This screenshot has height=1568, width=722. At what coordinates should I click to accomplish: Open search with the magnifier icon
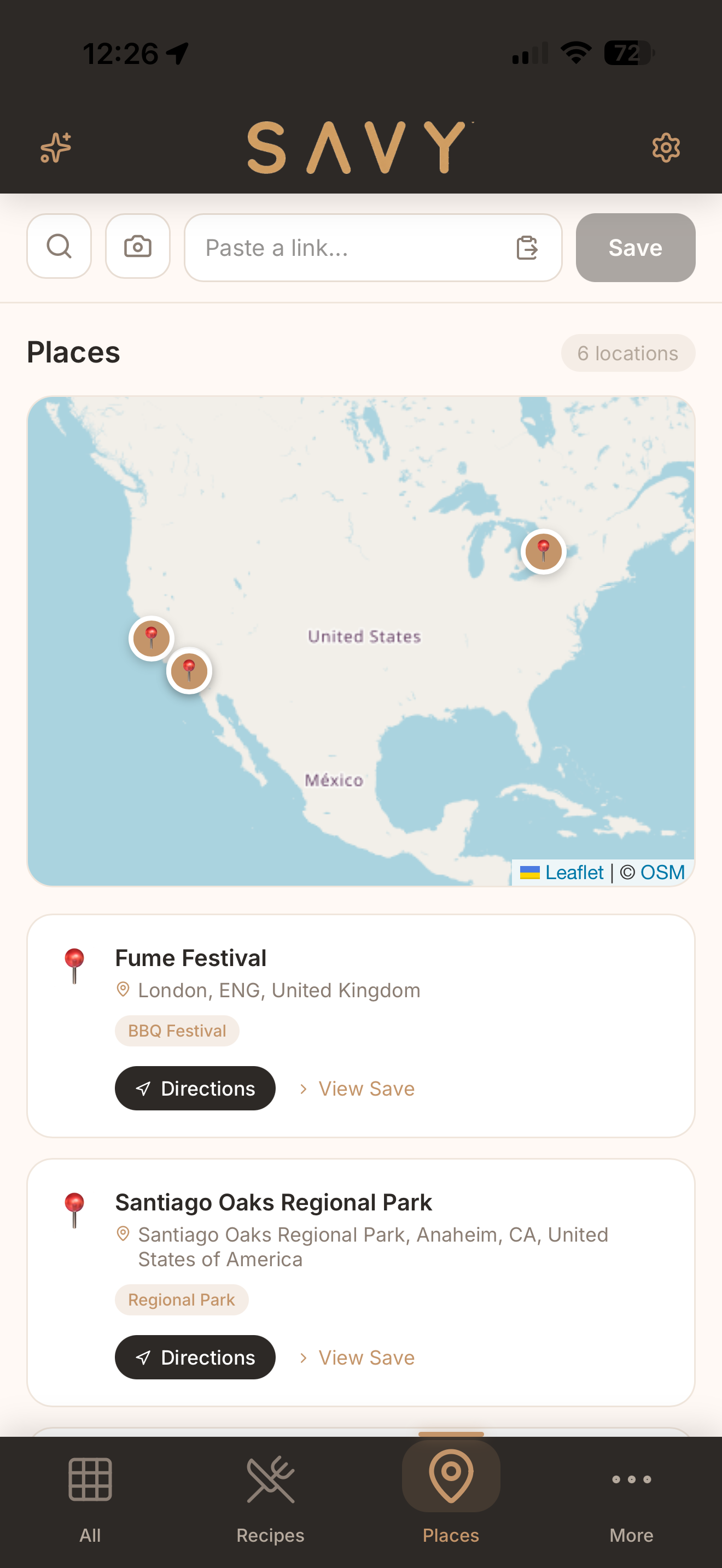pos(59,247)
